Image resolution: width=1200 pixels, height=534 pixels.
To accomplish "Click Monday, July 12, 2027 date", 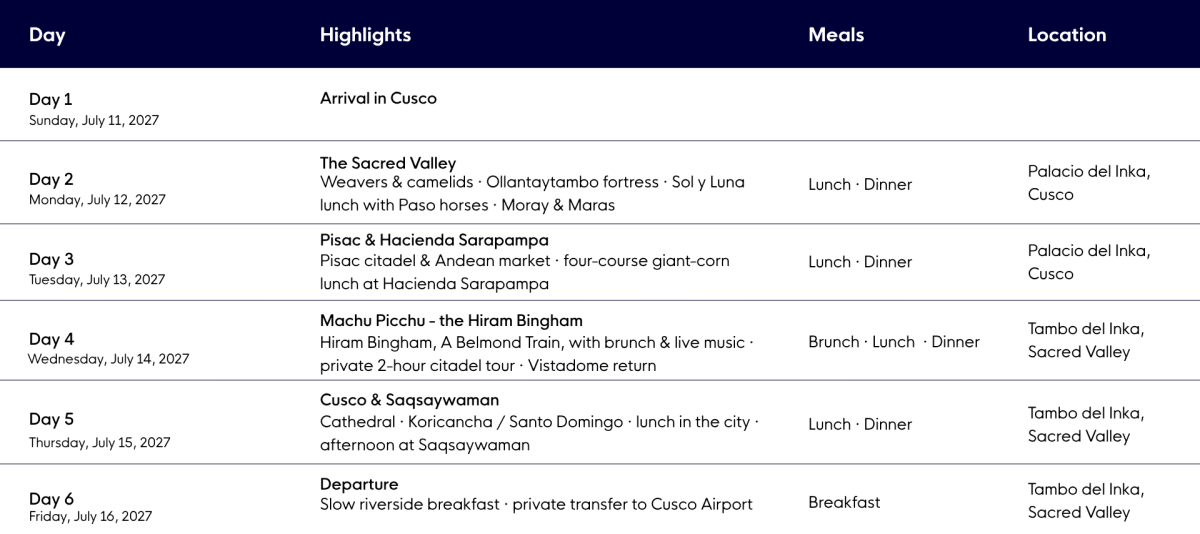I will tap(97, 200).
